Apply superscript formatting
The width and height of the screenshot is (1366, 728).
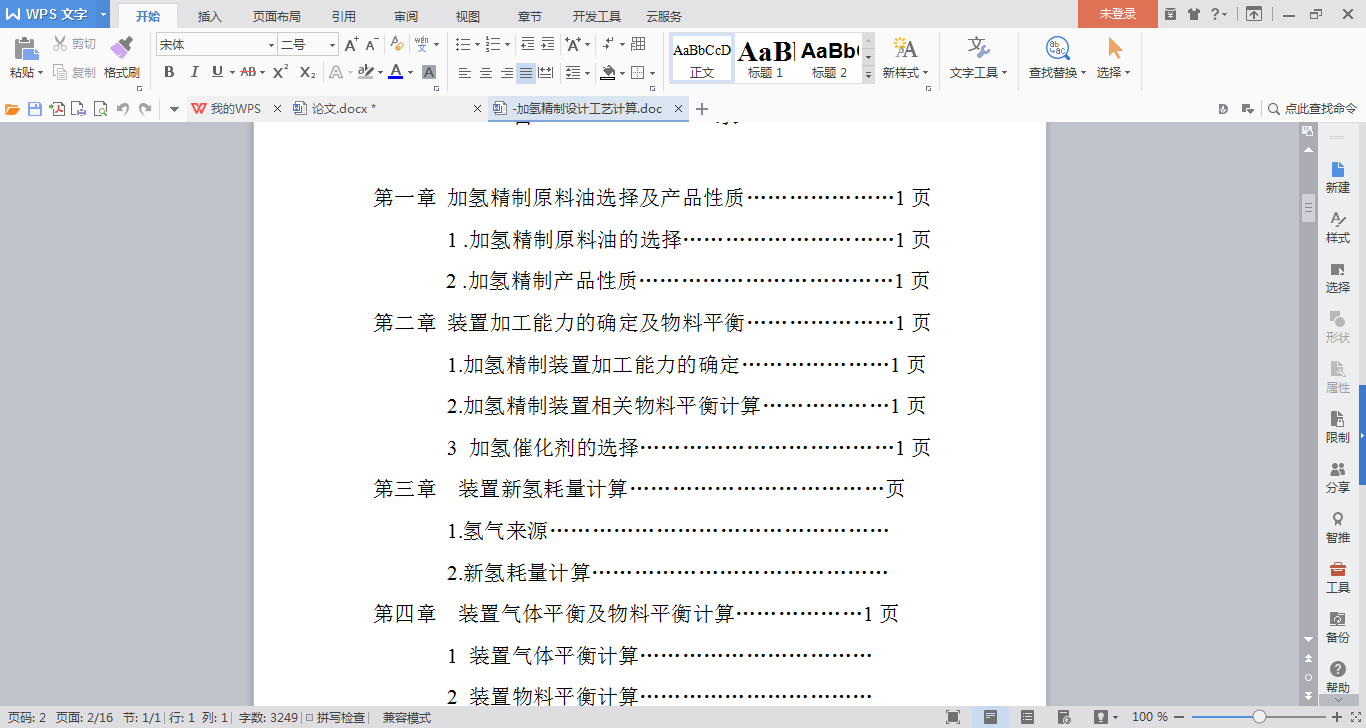point(280,72)
